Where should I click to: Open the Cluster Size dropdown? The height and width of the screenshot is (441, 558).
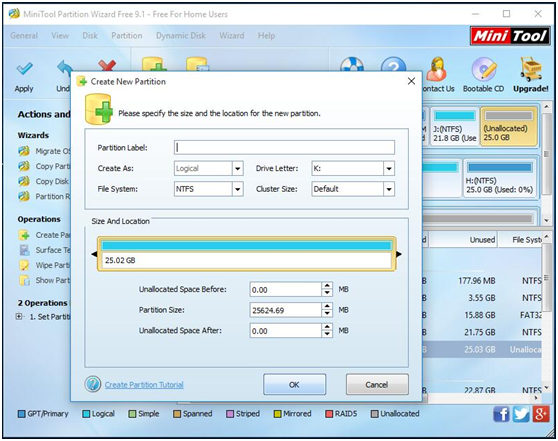pyautogui.click(x=389, y=189)
